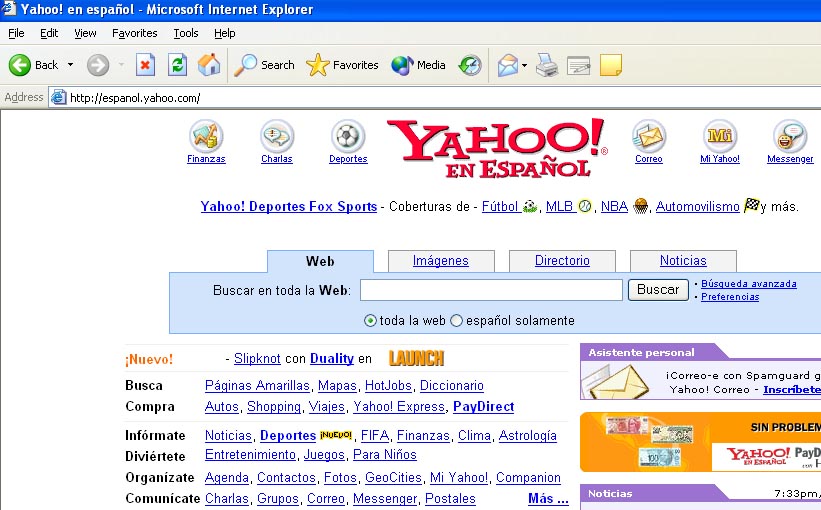Select the 'español solamente' radio button

click(457, 321)
